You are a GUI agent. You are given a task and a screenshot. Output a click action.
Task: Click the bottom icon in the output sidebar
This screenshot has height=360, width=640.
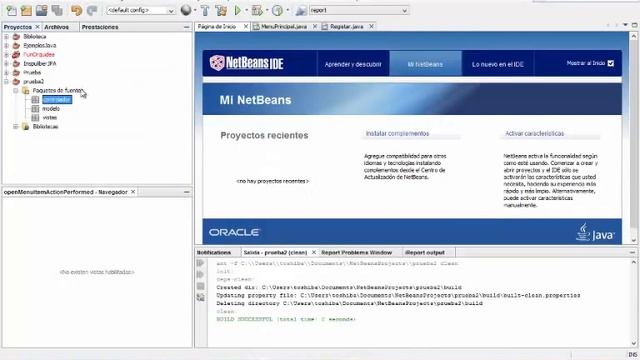click(x=200, y=298)
